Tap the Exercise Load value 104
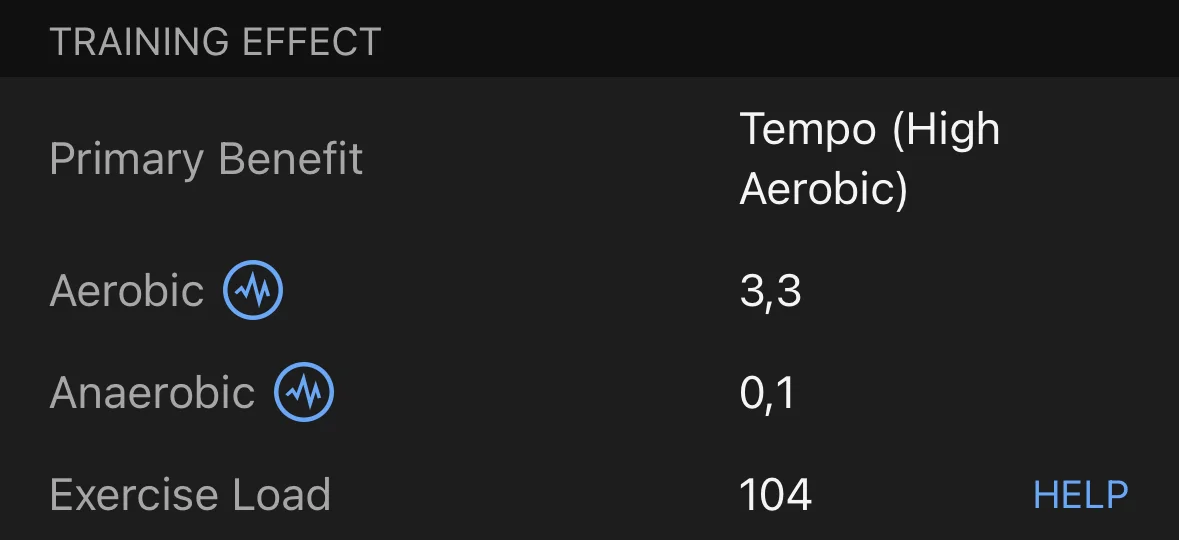1179x540 pixels. [x=775, y=496]
